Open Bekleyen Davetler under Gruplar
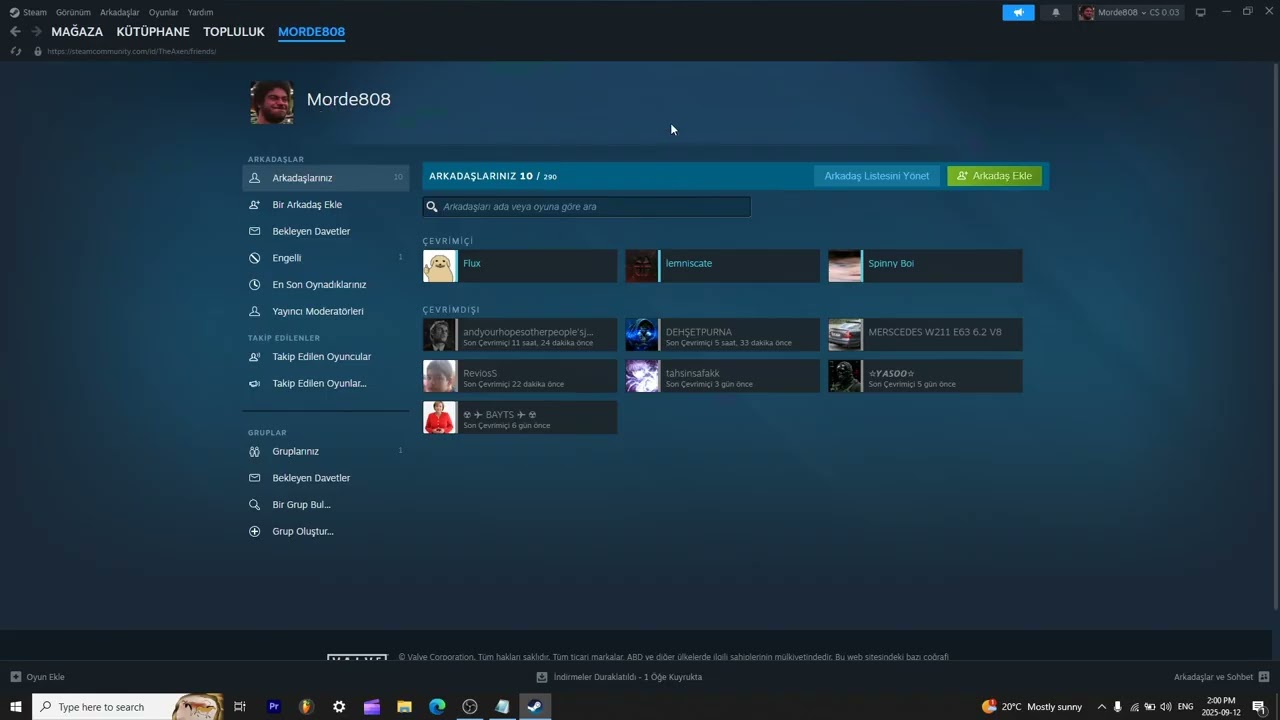1280x720 pixels. pyautogui.click(x=326, y=478)
